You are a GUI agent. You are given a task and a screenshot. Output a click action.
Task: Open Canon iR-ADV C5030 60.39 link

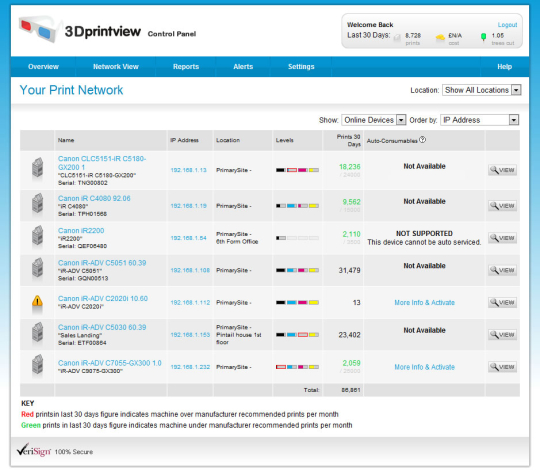(102, 327)
